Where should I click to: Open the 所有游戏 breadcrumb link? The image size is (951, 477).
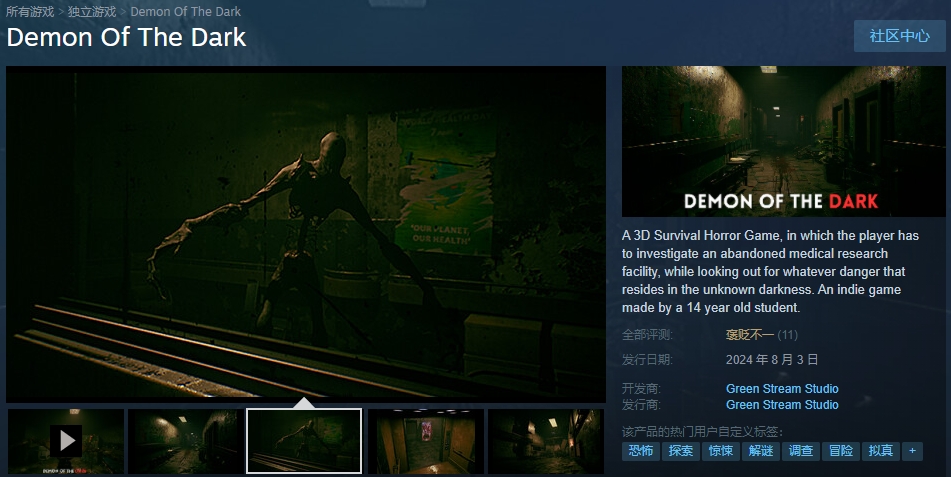[x=30, y=12]
